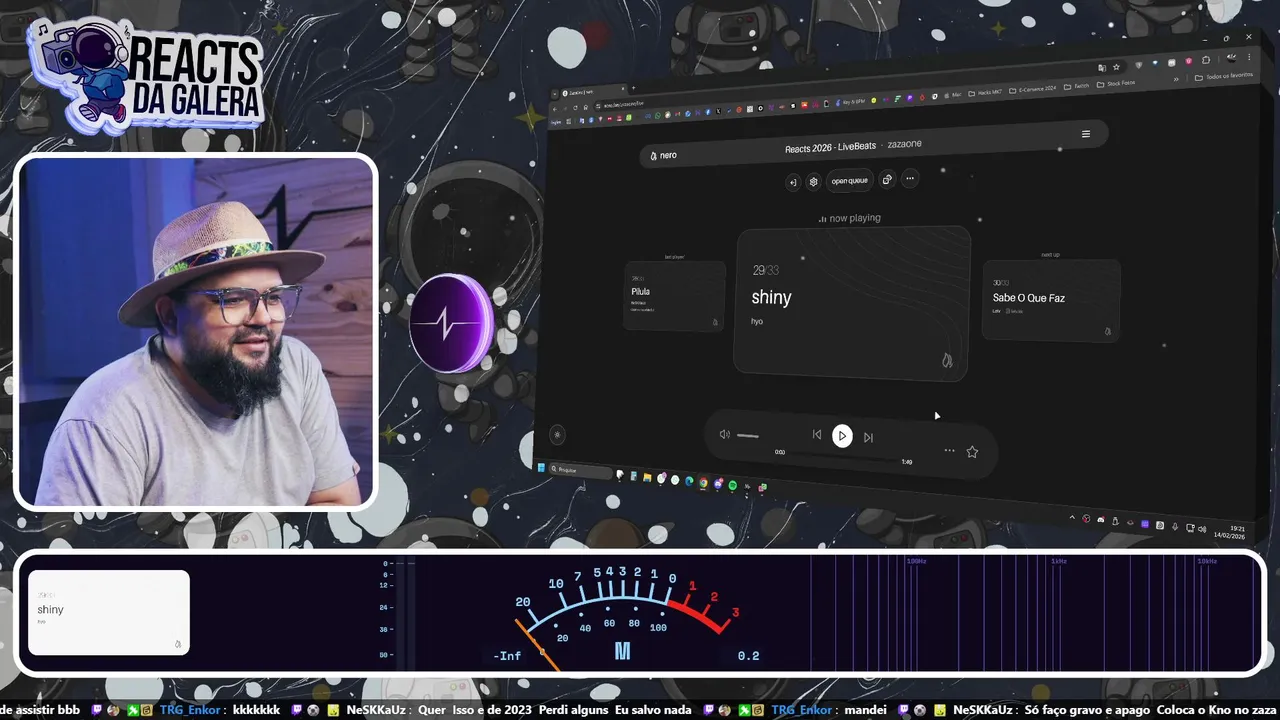
Task: Favorite the track with the star icon
Action: (972, 452)
